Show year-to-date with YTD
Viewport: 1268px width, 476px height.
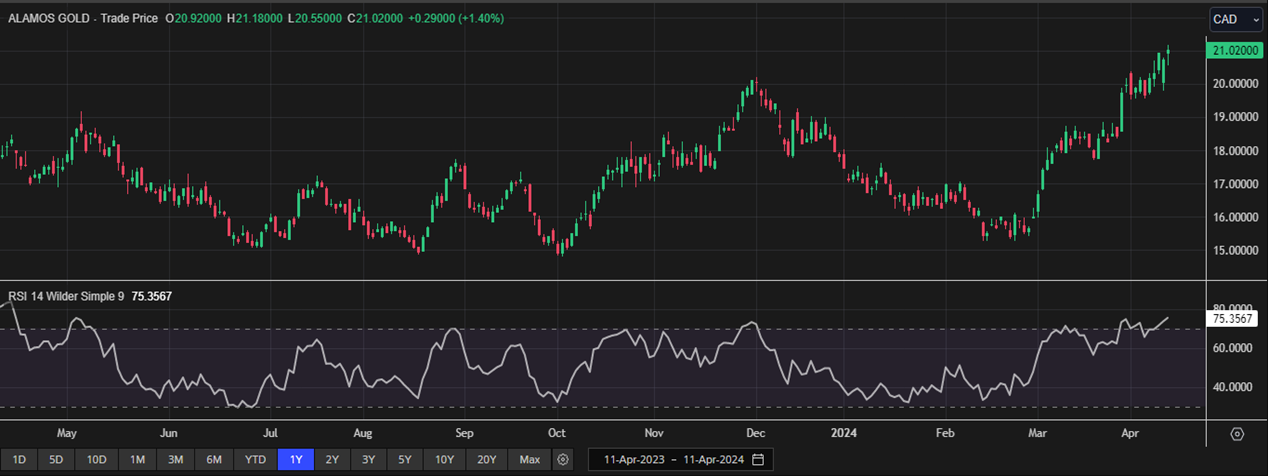click(x=254, y=459)
